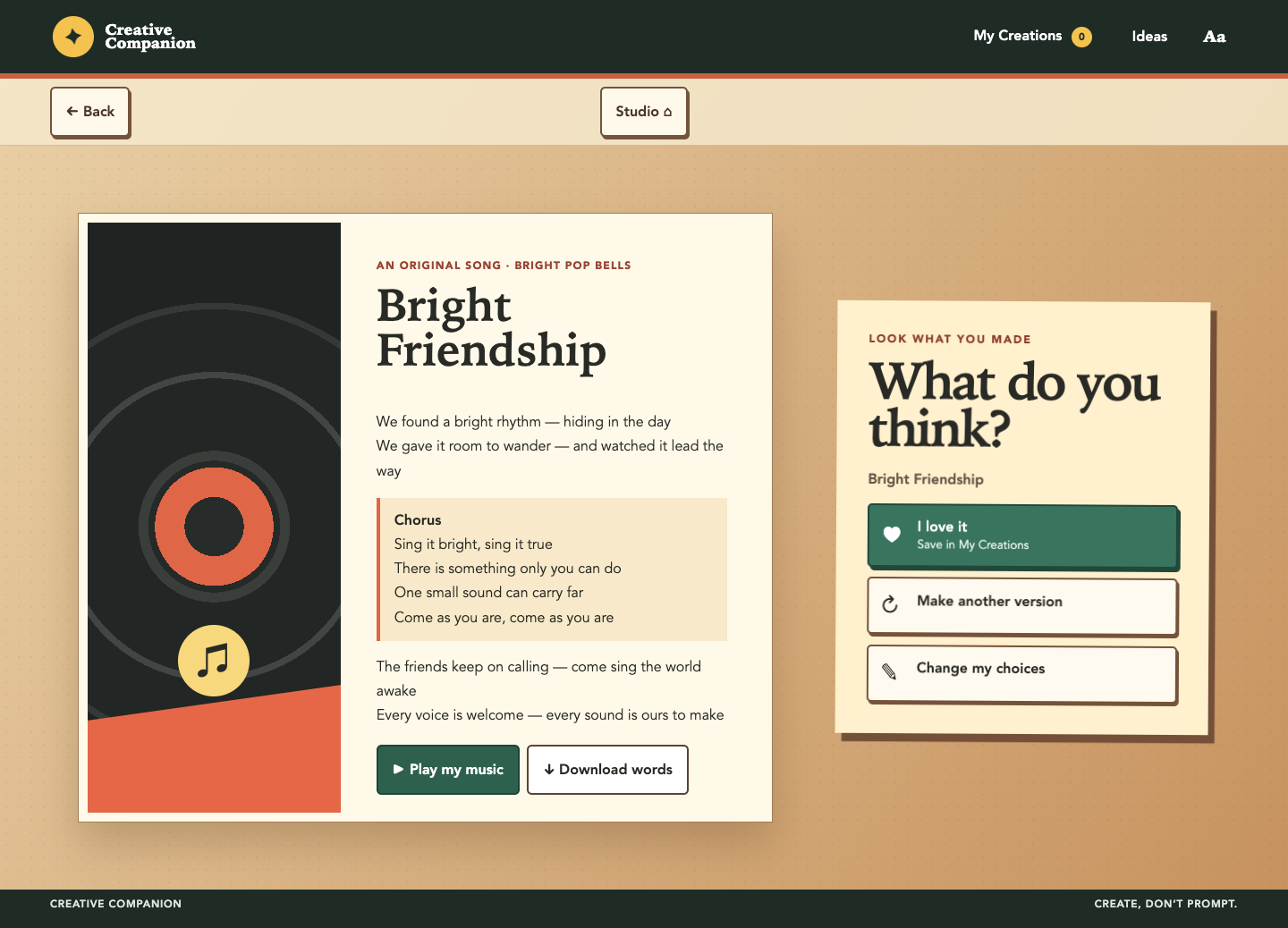Click the lyric 'One small sound can carry far'
Image resolution: width=1288 pixels, height=928 pixels.
pos(488,593)
